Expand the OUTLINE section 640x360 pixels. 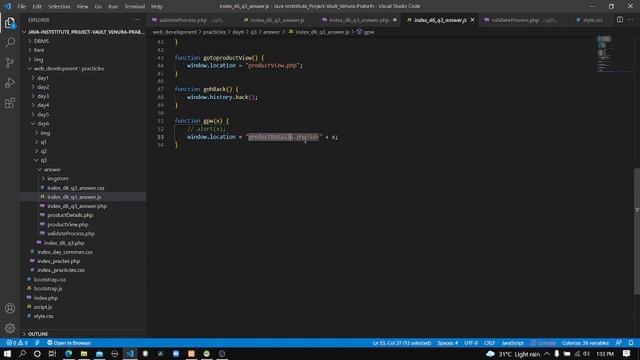pyautogui.click(x=38, y=334)
